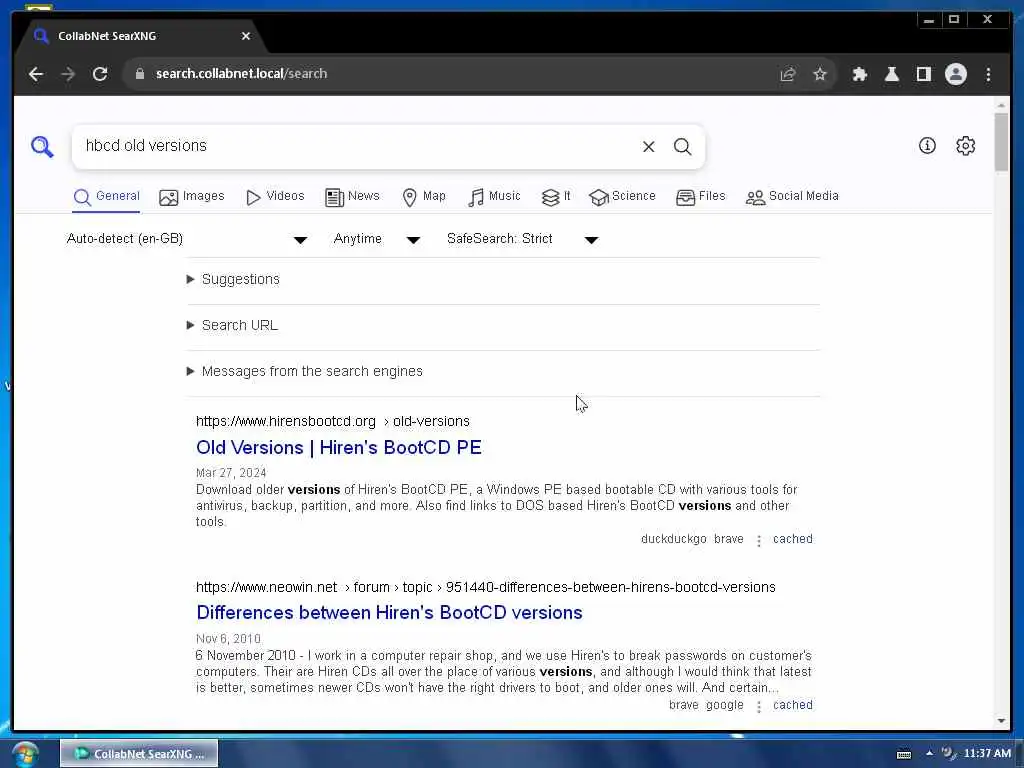Switch to the News tab
The height and width of the screenshot is (768, 1024).
click(352, 197)
